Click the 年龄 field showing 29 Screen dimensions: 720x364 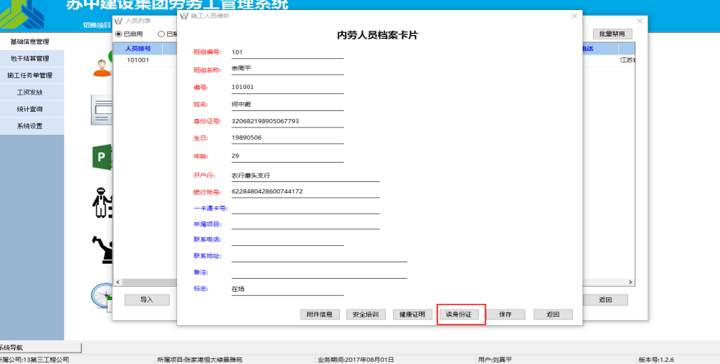coord(287,157)
